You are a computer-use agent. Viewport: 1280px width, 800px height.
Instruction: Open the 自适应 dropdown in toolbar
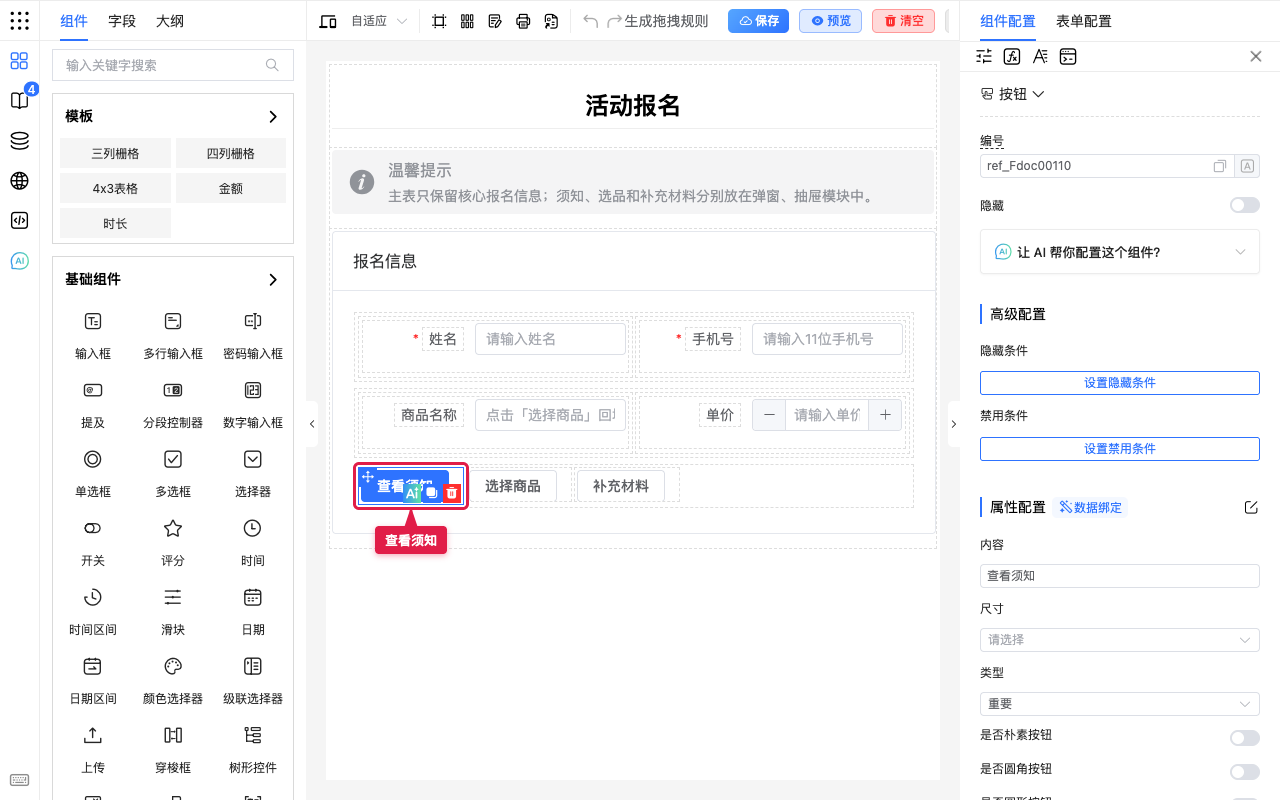click(x=379, y=21)
